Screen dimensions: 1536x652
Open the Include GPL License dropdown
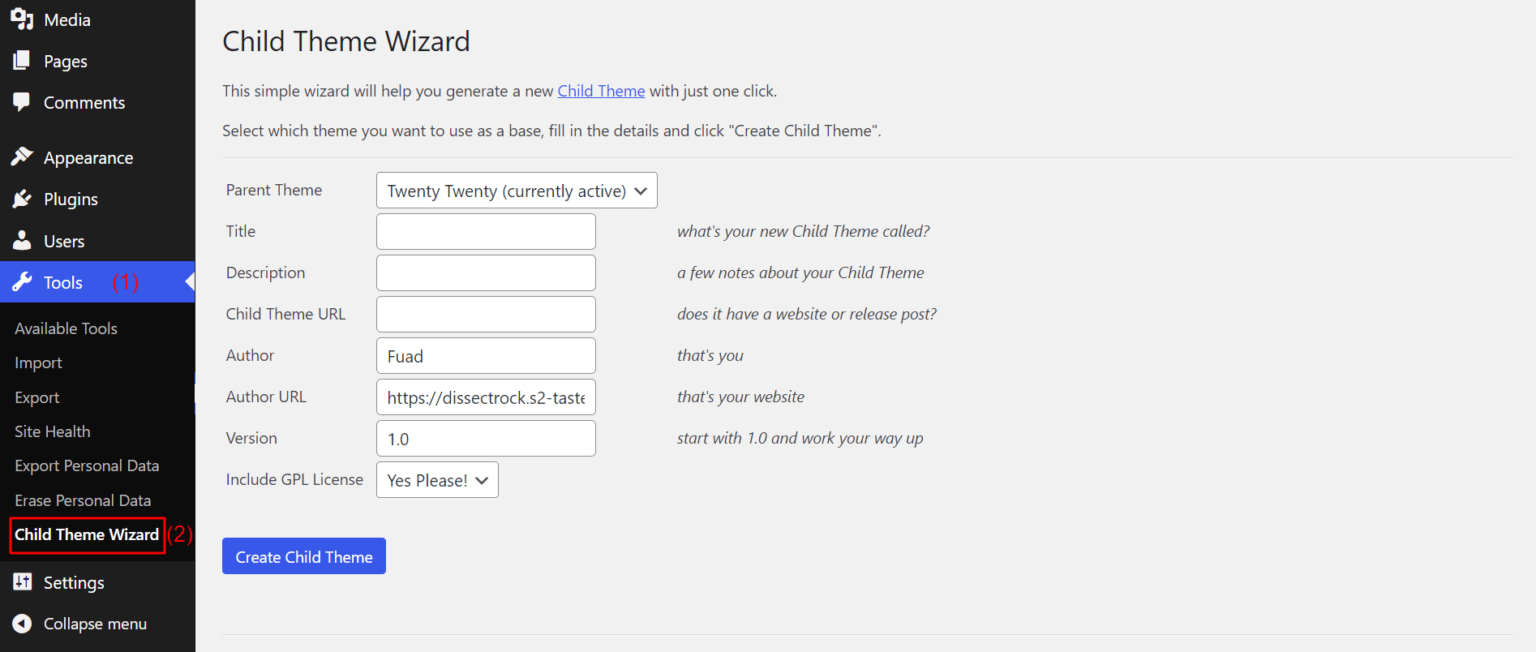coord(437,479)
